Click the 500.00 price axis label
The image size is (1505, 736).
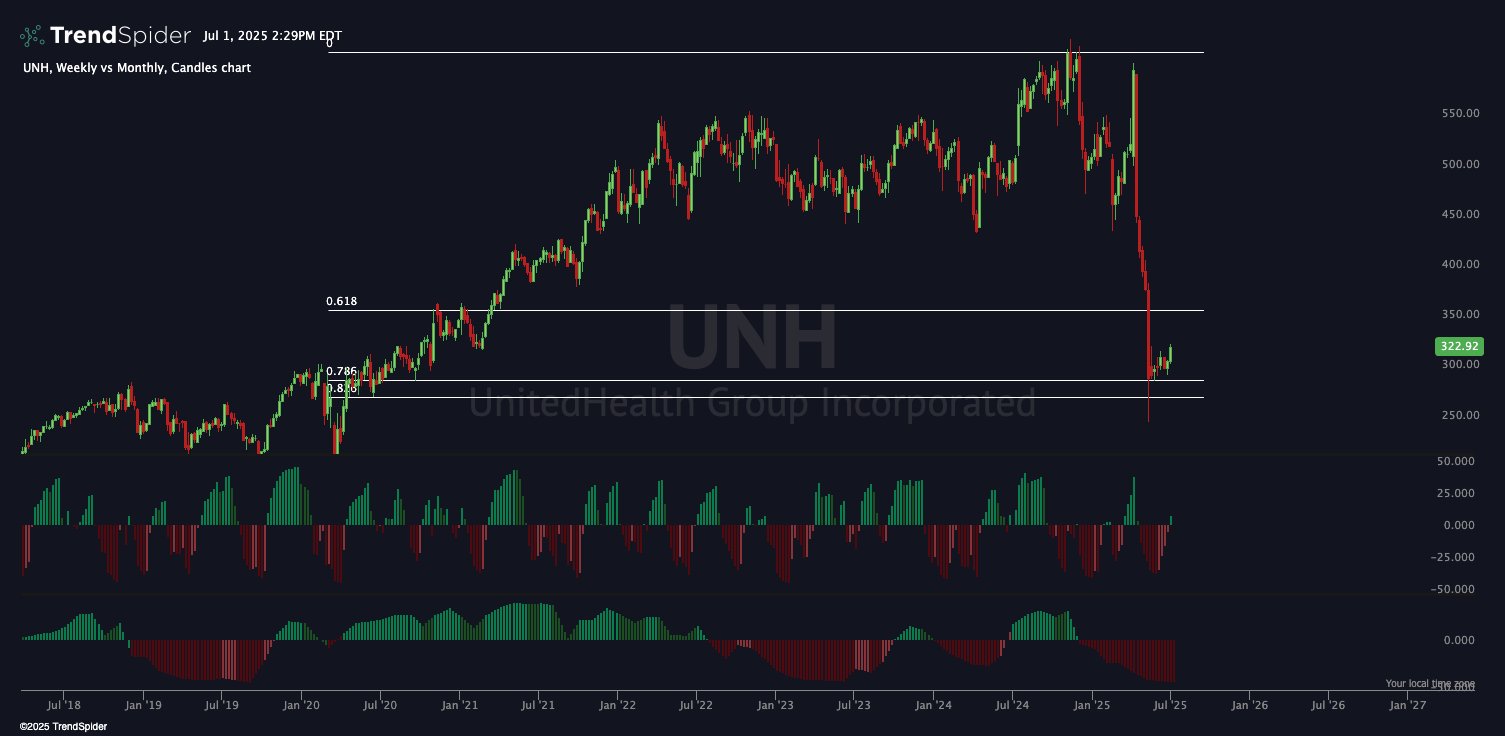pos(1459,164)
